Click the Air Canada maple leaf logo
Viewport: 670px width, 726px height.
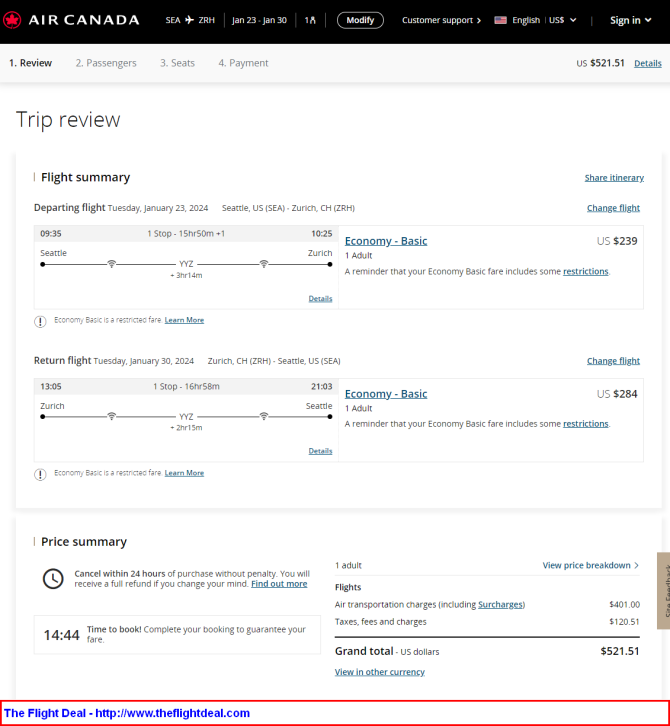(x=12, y=20)
